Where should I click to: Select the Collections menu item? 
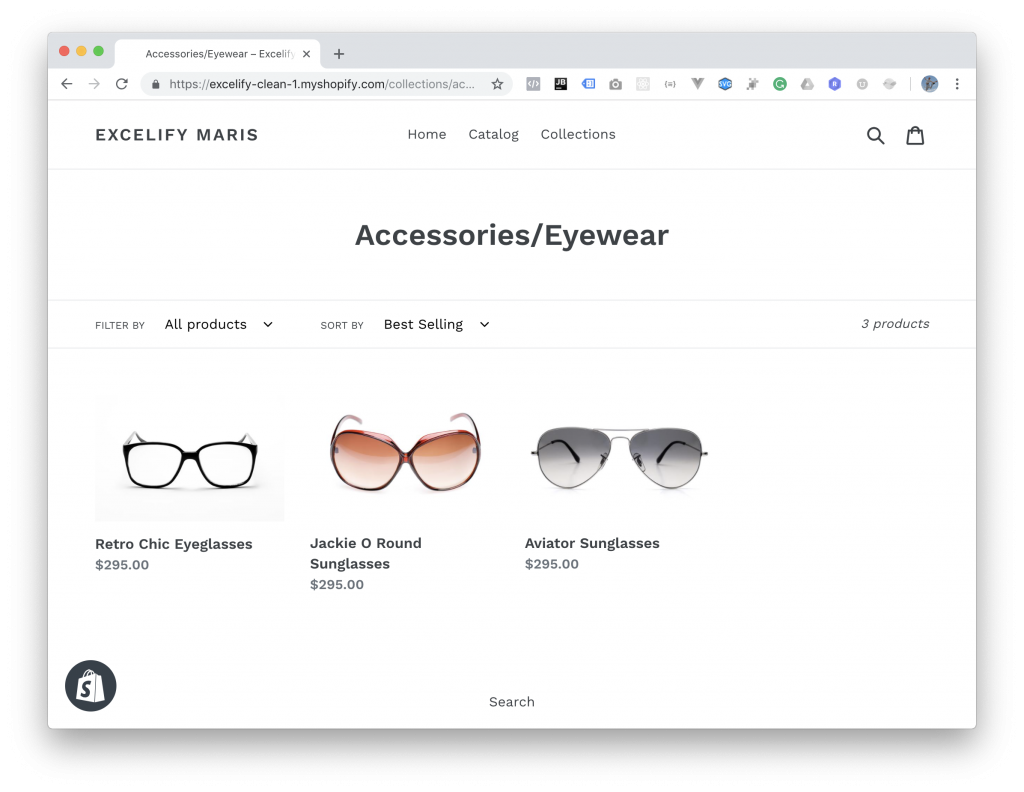coord(577,134)
